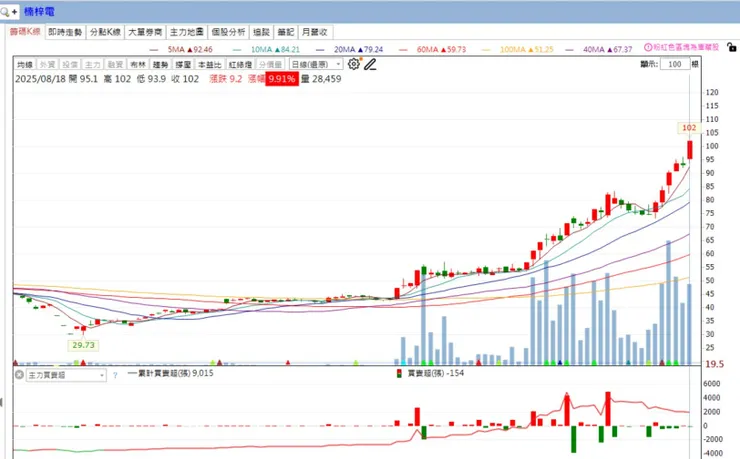The height and width of the screenshot is (459, 740).
Task: Click the red-green 買賣超 legend icon
Action: (399, 374)
